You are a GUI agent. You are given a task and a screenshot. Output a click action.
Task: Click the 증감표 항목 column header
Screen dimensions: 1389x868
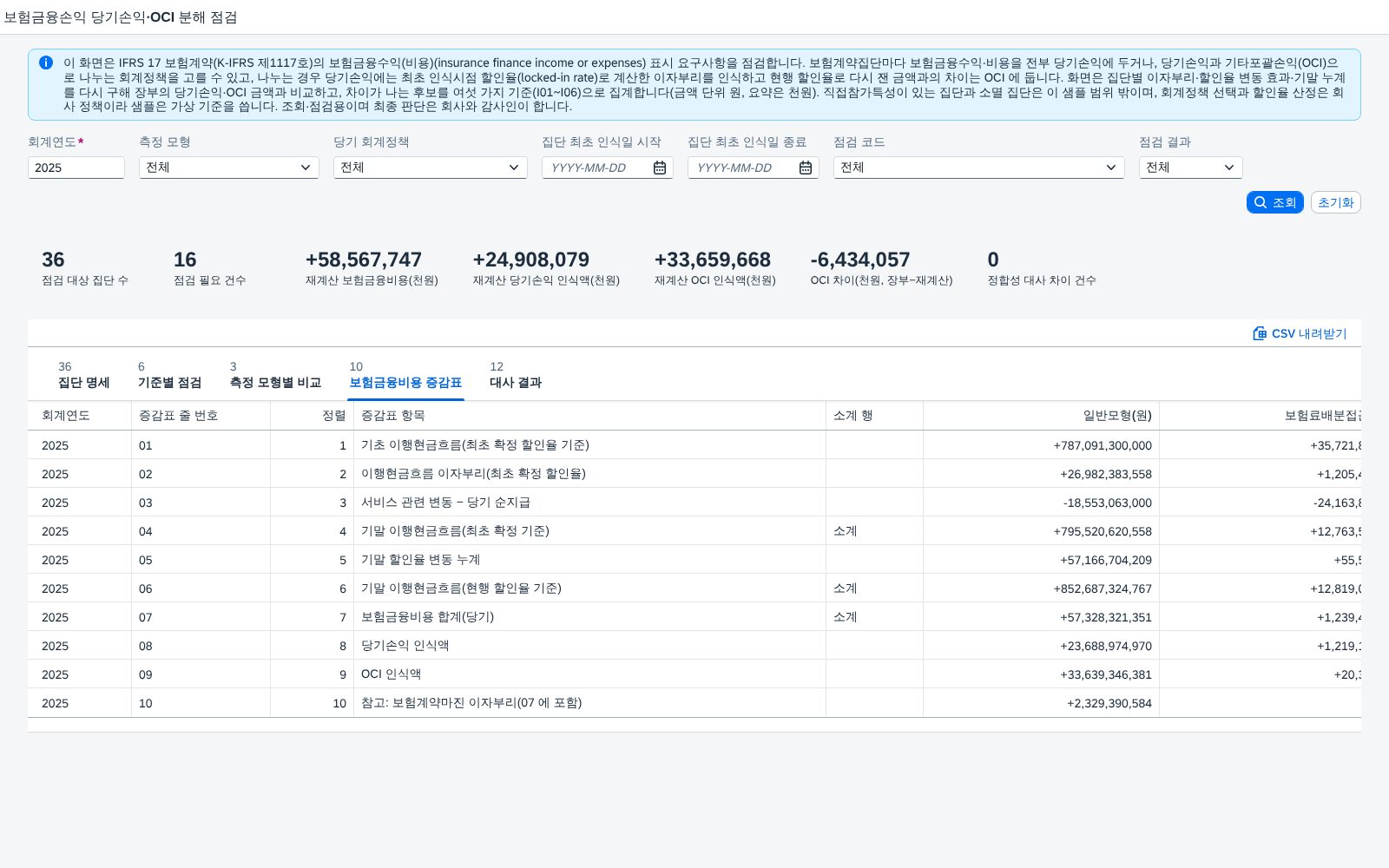(590, 416)
